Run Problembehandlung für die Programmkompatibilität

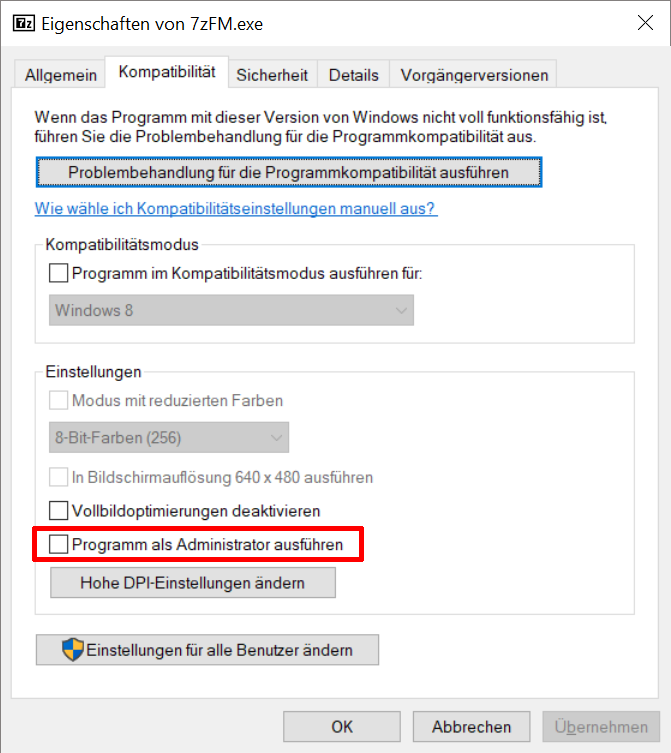click(289, 172)
